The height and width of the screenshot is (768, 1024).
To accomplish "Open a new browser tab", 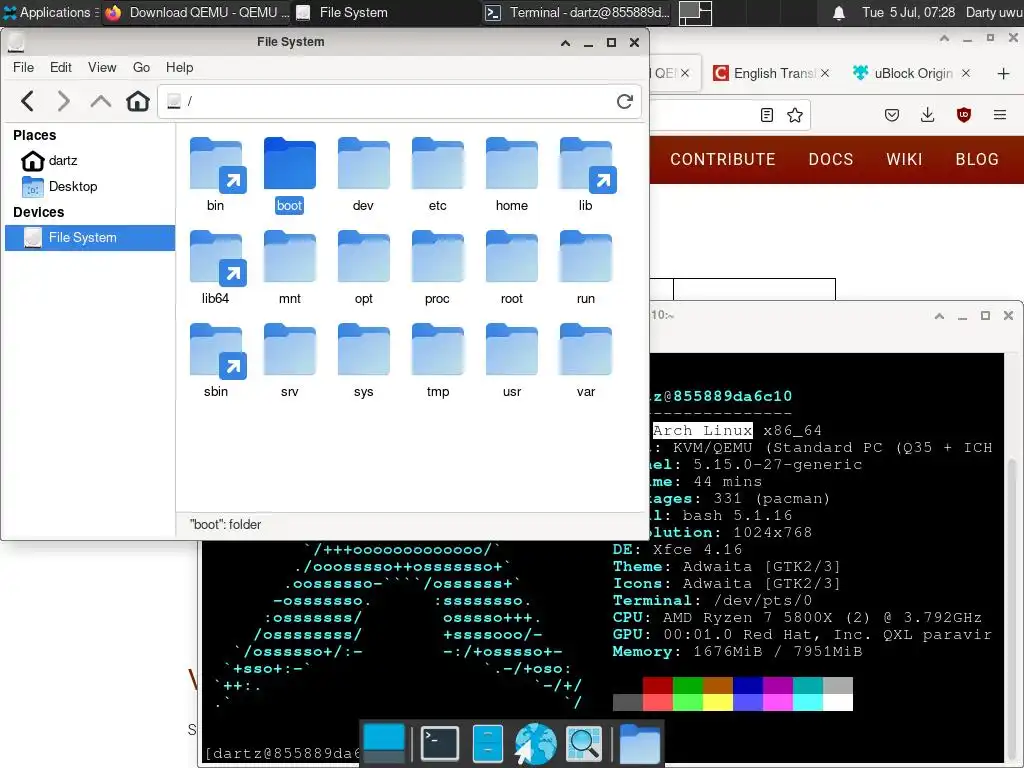I will [x=1004, y=73].
